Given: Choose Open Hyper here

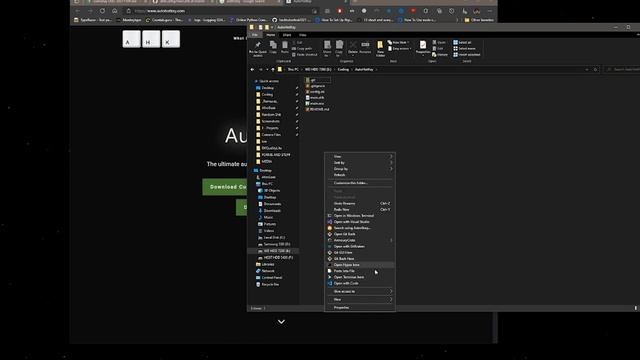Looking at the screenshot, I should [360, 265].
